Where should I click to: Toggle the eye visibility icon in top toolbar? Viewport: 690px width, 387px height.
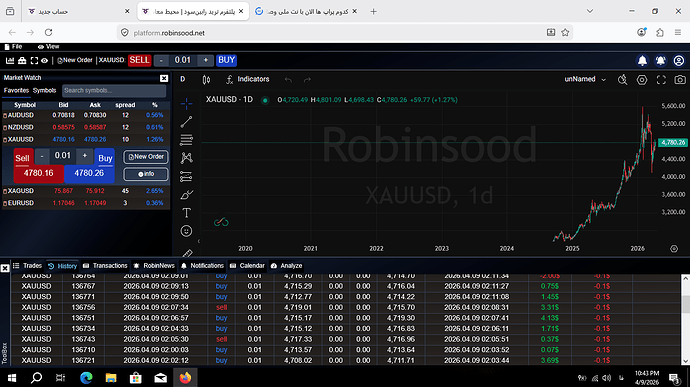click(x=44, y=60)
